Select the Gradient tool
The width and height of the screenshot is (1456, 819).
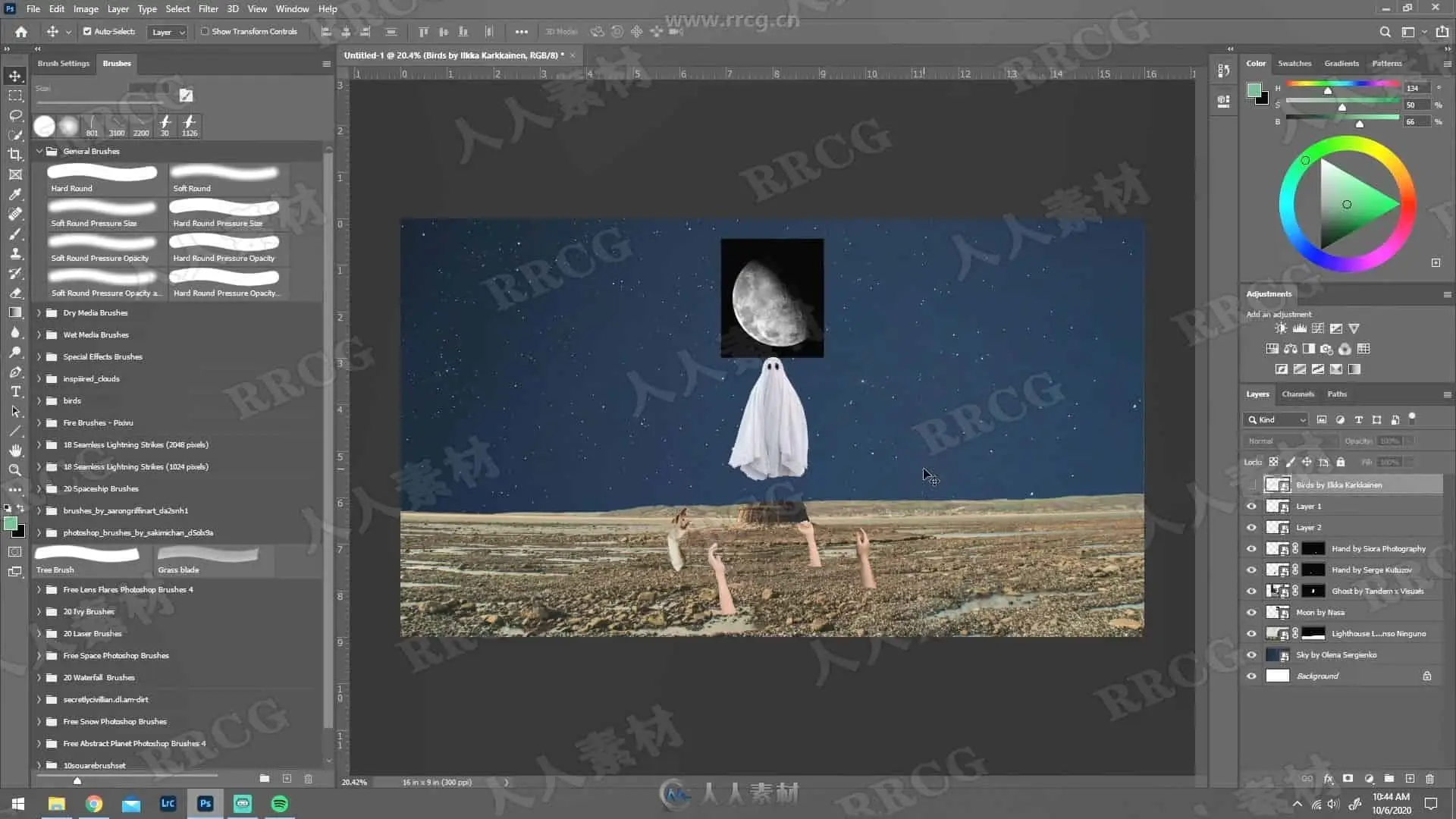[15, 312]
